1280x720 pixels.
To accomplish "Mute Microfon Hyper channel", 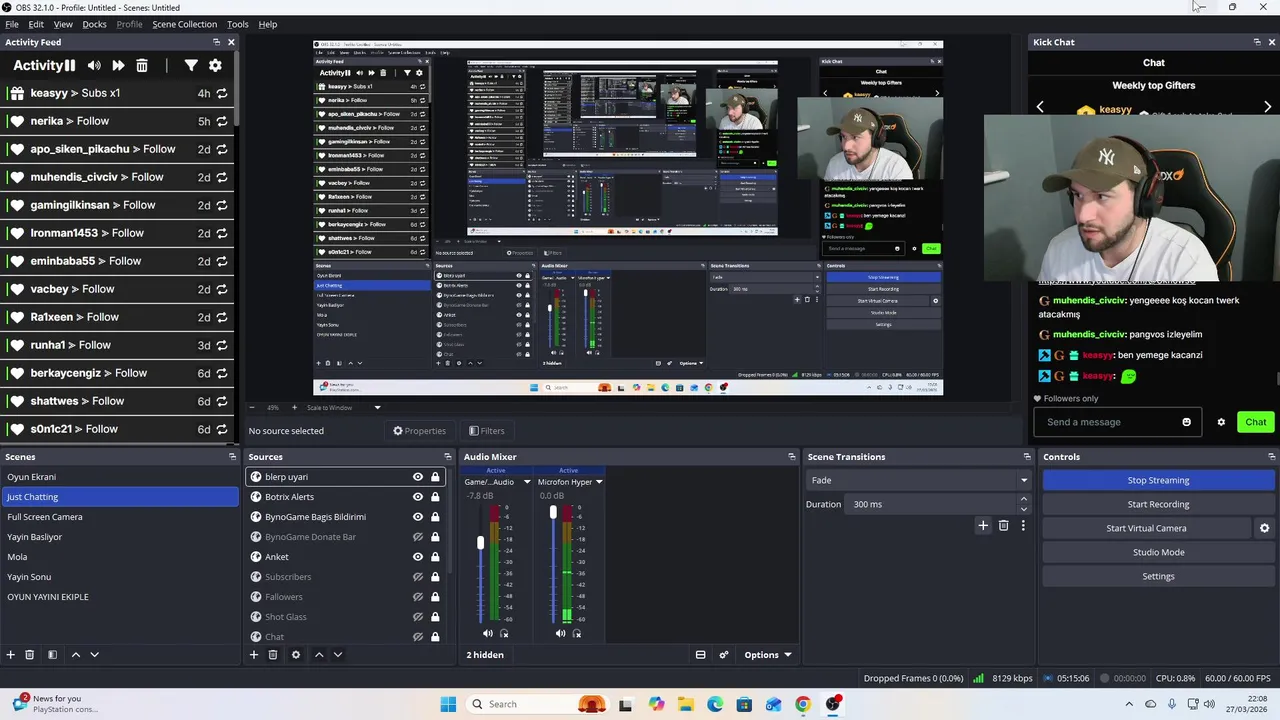I will 560,633.
